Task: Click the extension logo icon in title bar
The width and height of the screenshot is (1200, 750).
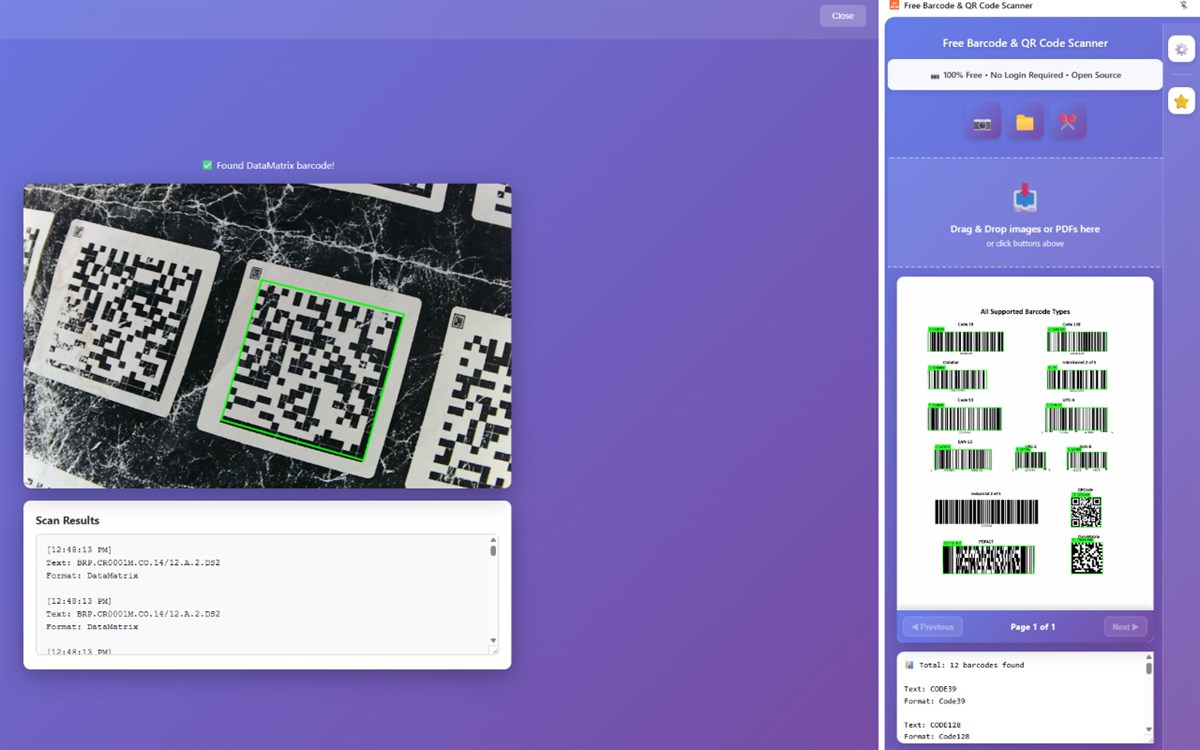Action: pyautogui.click(x=894, y=5)
